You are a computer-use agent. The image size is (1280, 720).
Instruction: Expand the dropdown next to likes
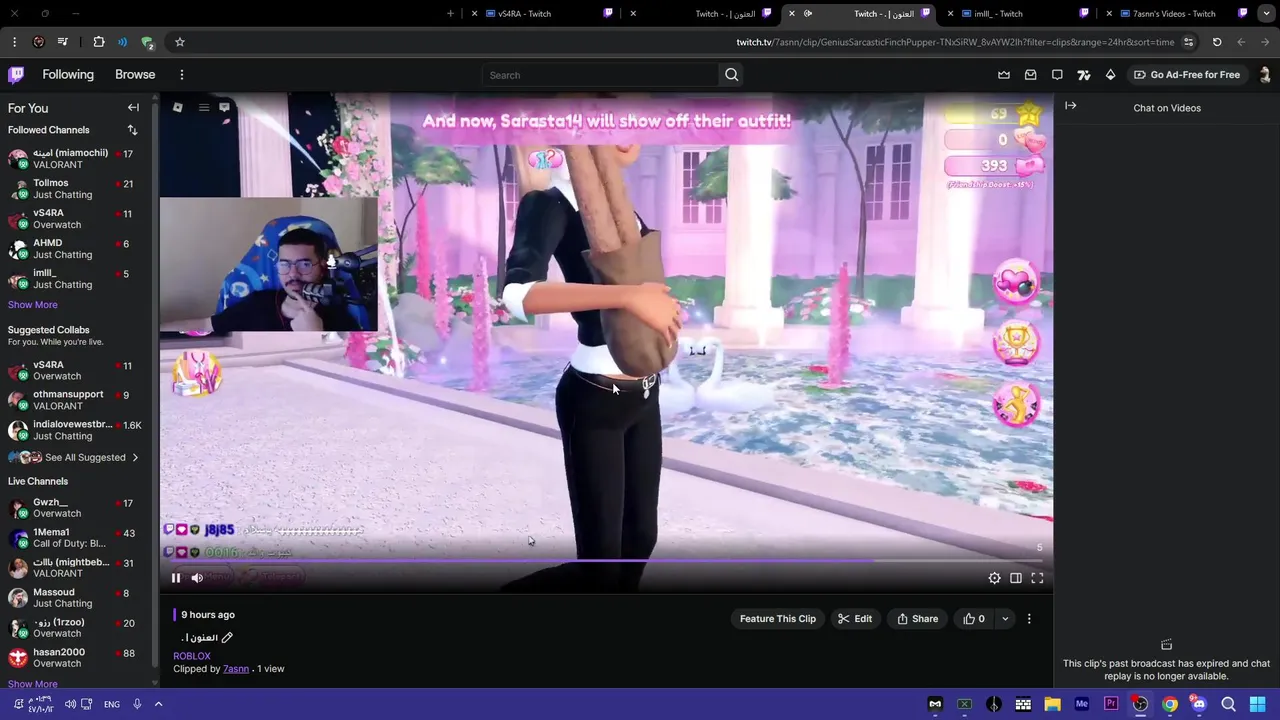click(x=1005, y=619)
